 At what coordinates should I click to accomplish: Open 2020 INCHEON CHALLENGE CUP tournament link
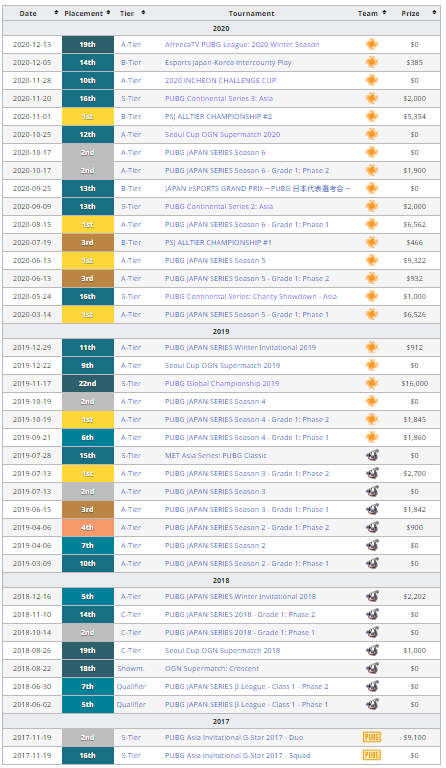pos(220,80)
